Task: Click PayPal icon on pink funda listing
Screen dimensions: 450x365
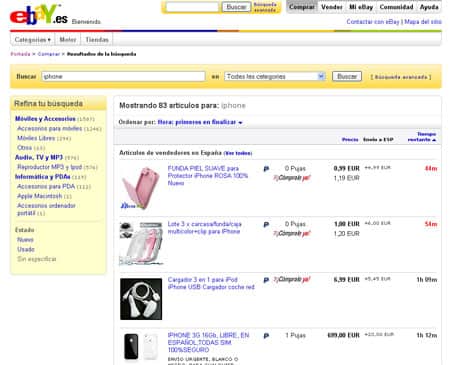Action: click(x=266, y=169)
